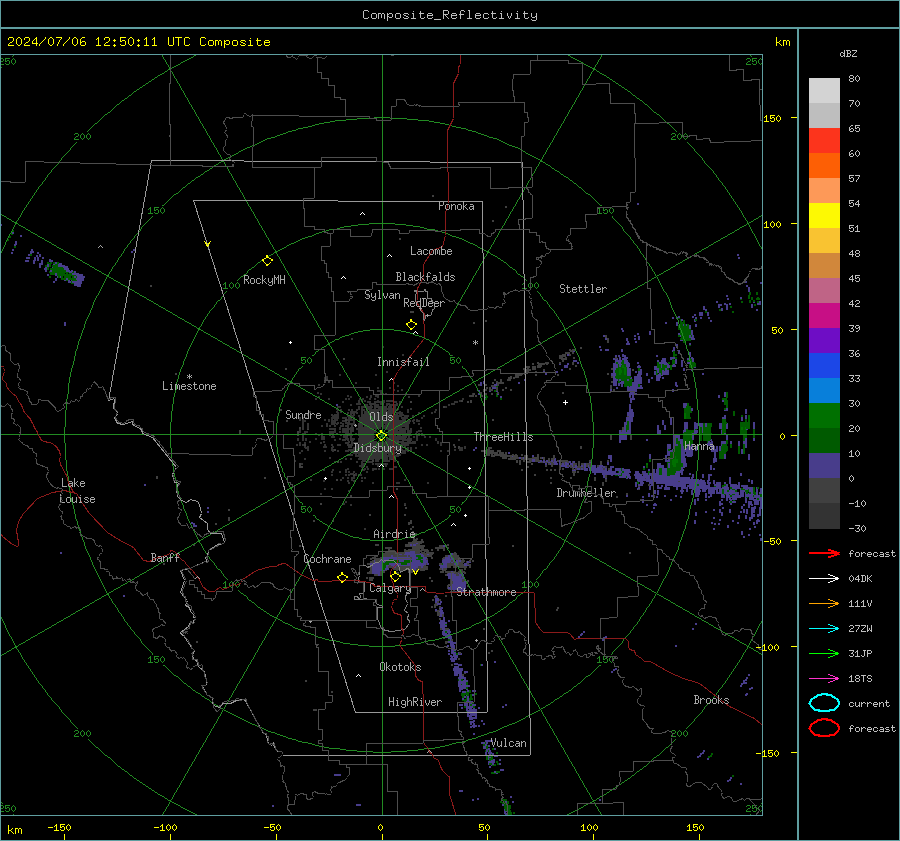The image size is (900, 841).
Task: Click the yellow 54 dBZ color swatch
Action: pyautogui.click(x=824, y=215)
